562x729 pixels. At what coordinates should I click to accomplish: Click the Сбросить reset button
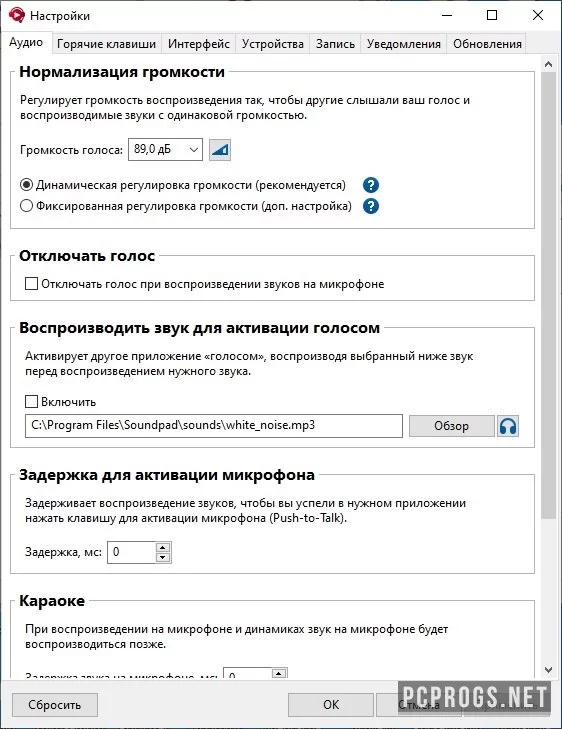point(55,705)
